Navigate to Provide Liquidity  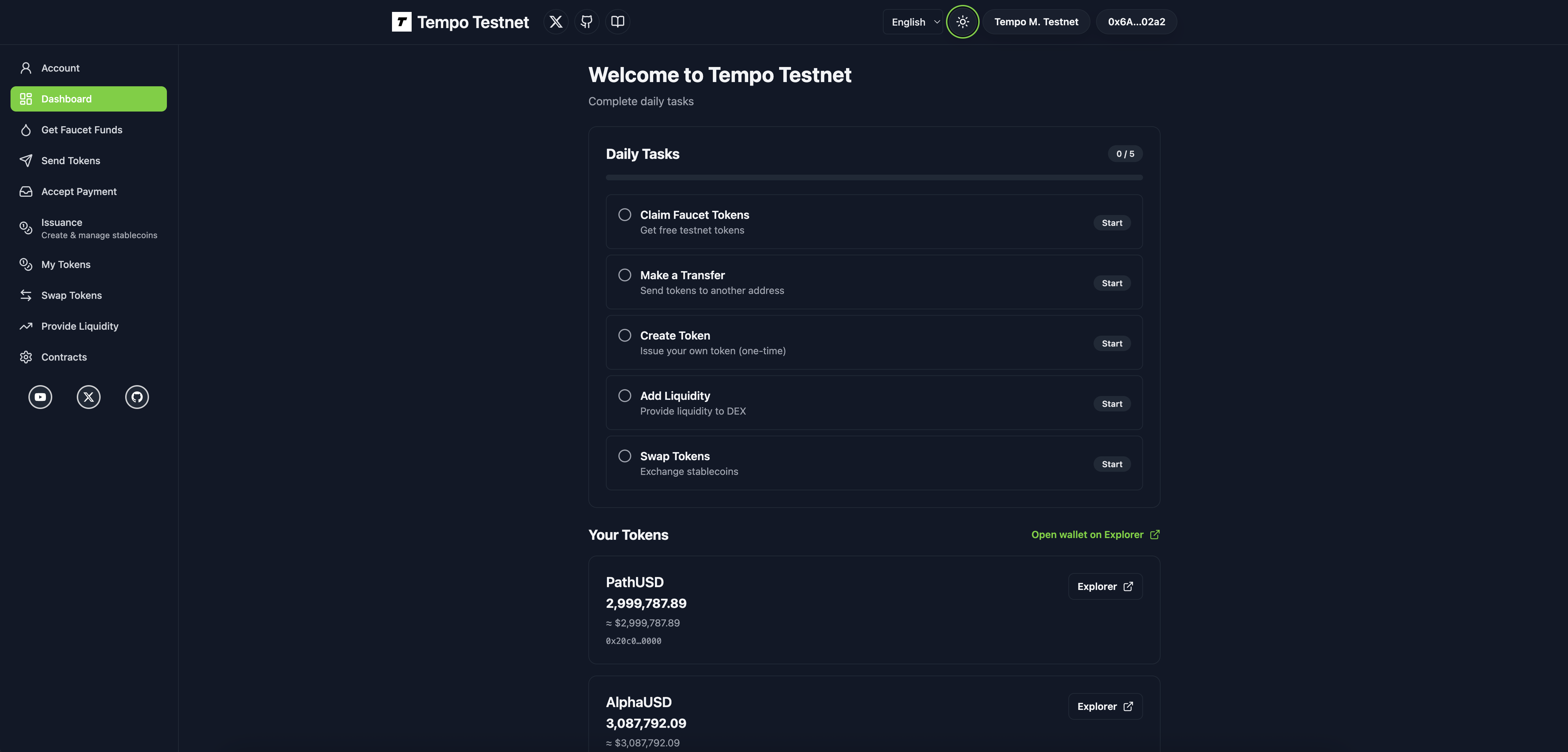(x=88, y=327)
